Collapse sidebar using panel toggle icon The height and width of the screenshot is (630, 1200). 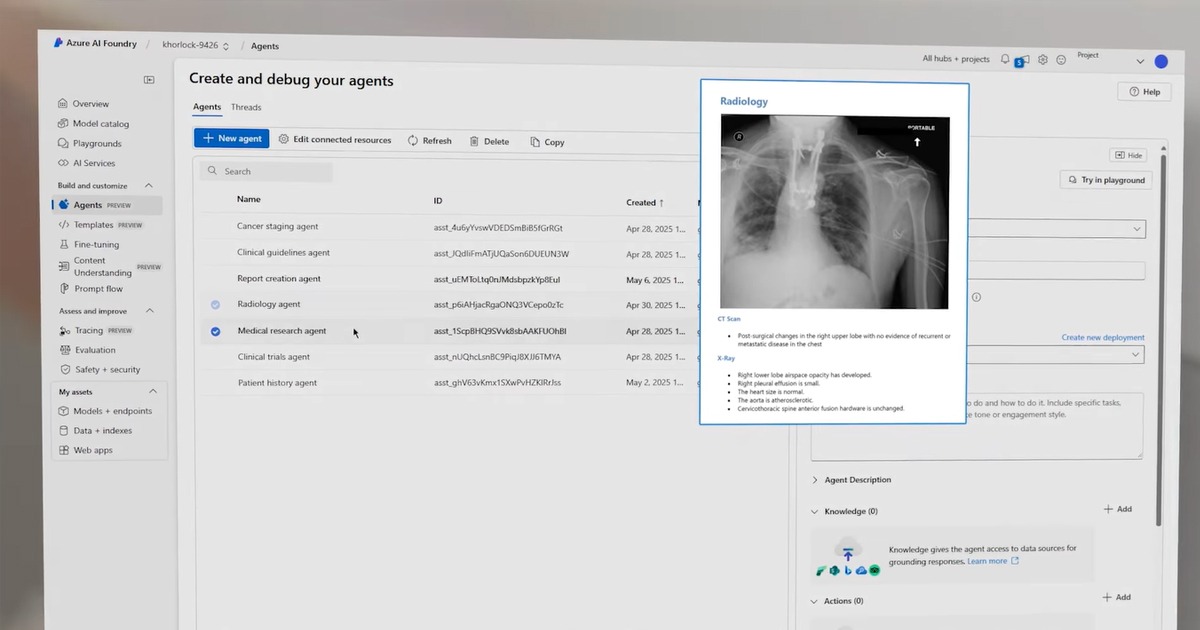149,80
